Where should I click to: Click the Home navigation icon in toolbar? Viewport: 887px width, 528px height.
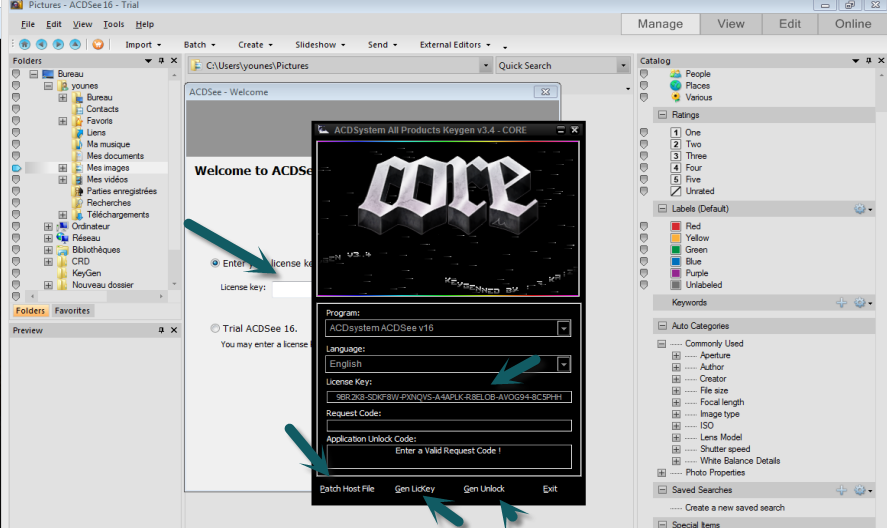coord(24,44)
